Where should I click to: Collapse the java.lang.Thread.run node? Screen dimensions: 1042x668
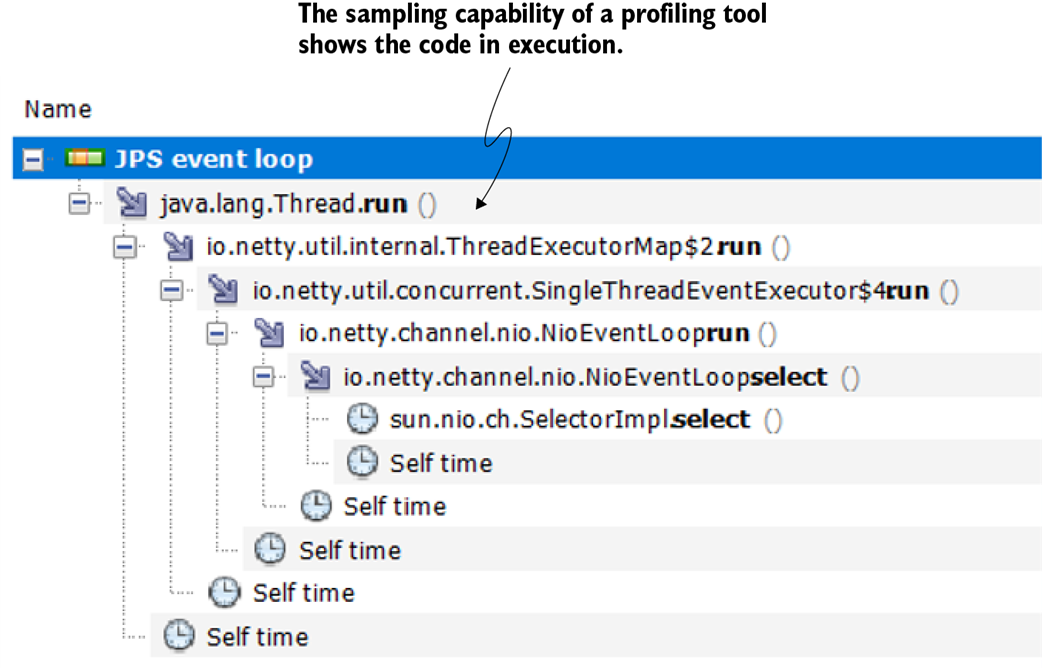click(x=79, y=204)
